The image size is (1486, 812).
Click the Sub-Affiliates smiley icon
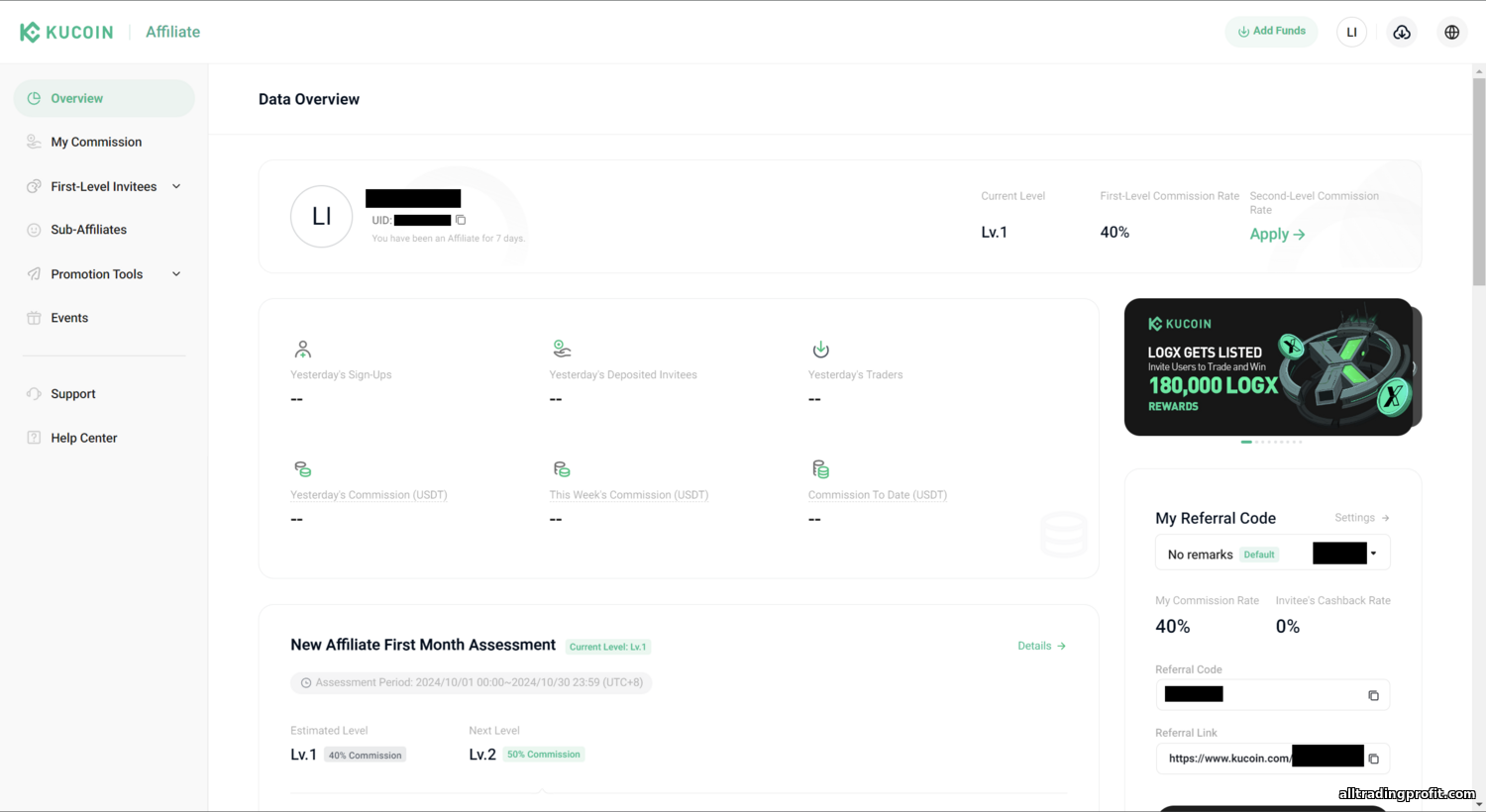pyautogui.click(x=34, y=230)
